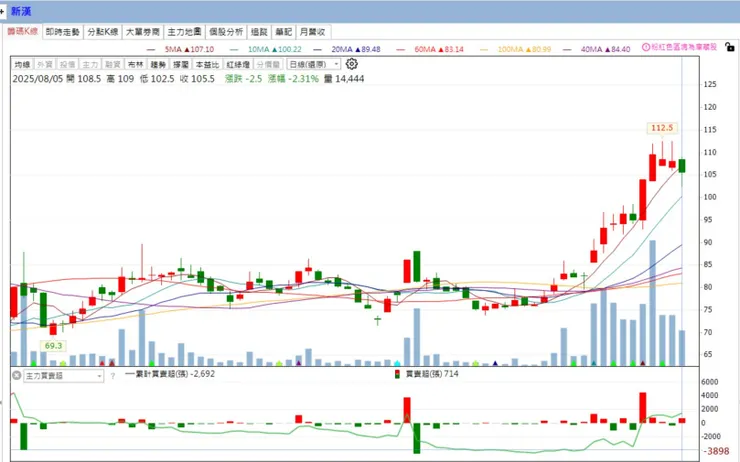
Task: Open the 即時走勢 tab
Action: (63, 32)
